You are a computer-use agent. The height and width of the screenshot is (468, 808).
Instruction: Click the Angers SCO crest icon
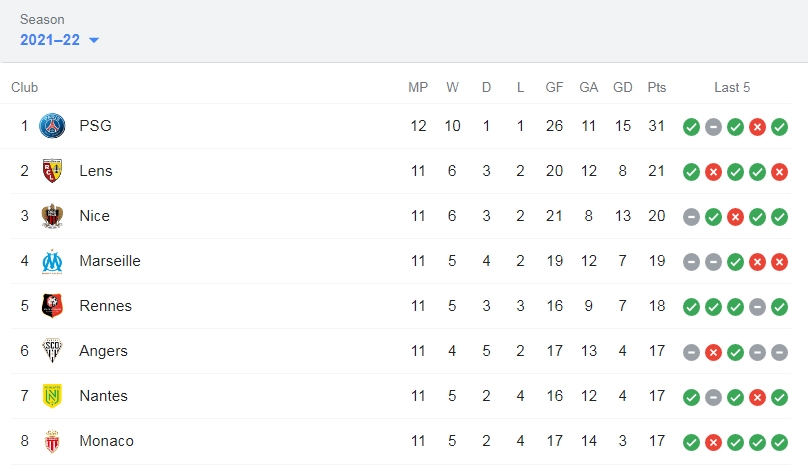pos(52,350)
